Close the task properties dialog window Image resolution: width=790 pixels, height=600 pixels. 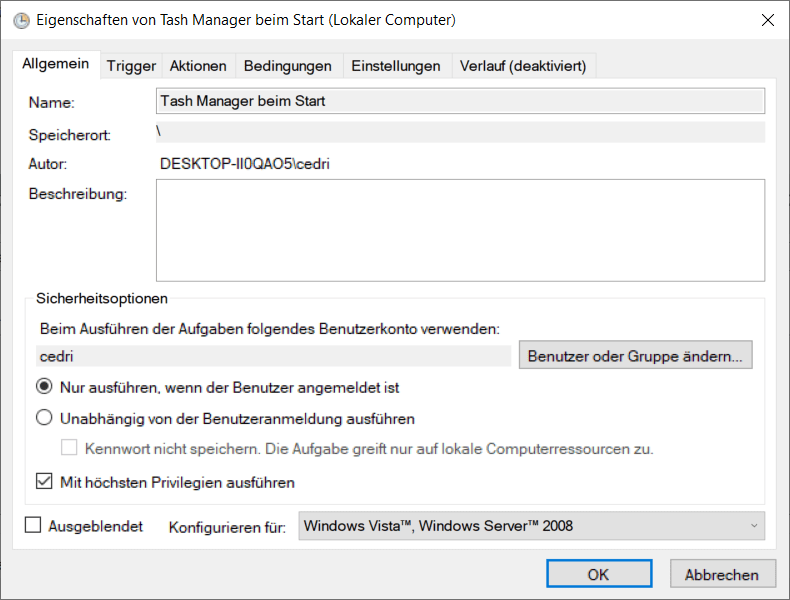(767, 20)
